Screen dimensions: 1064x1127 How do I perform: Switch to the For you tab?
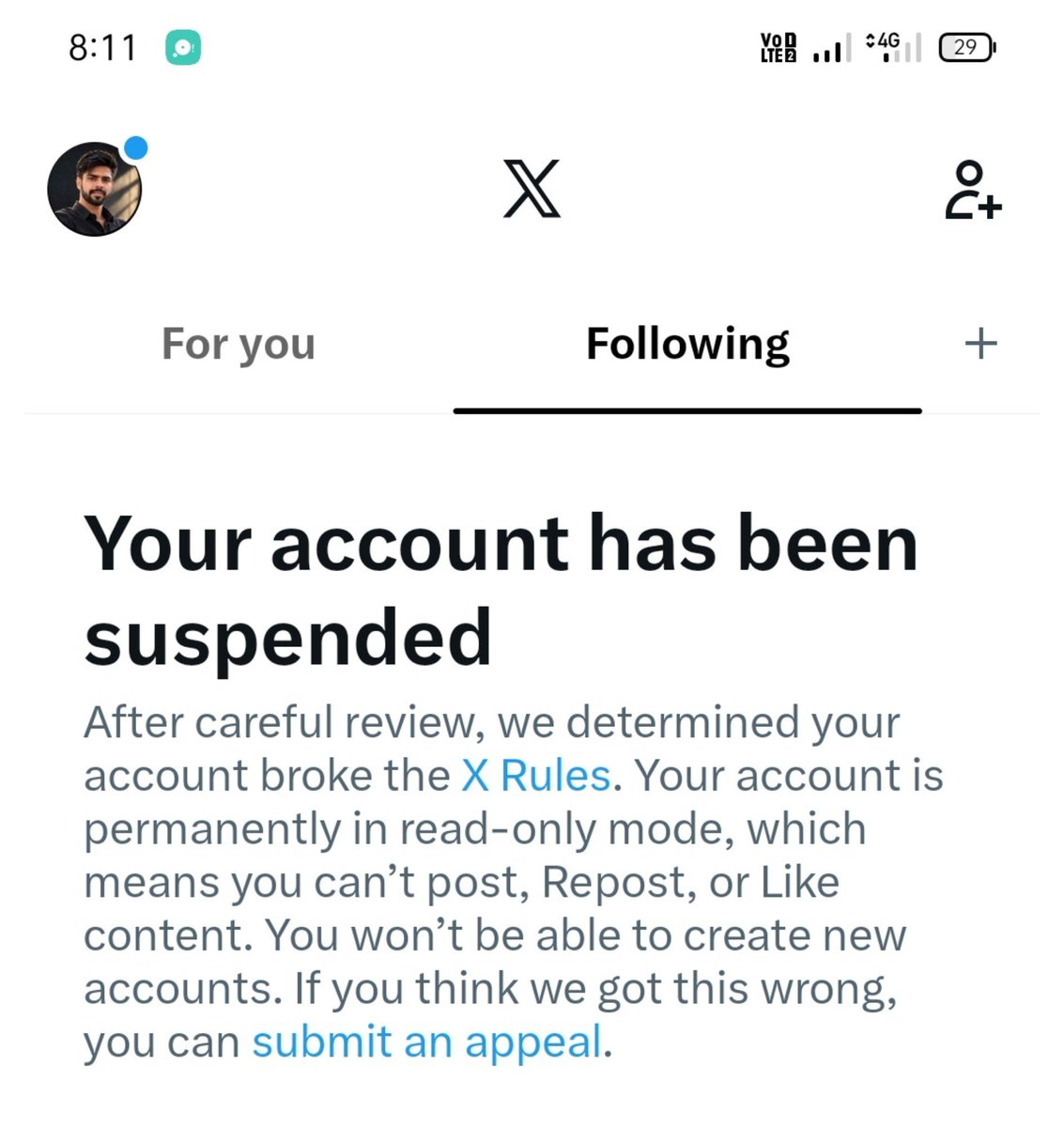239,345
